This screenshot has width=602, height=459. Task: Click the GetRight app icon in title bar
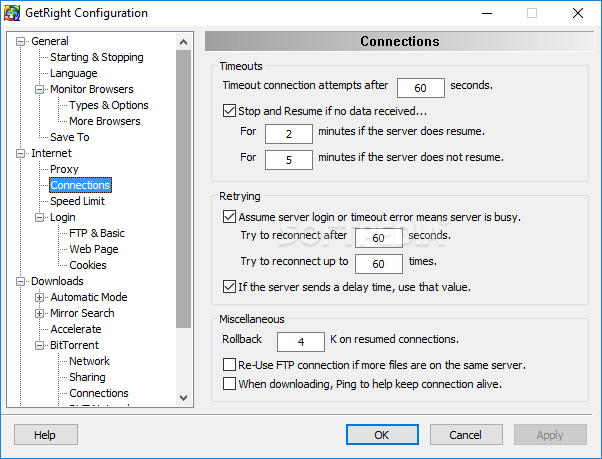[12, 13]
